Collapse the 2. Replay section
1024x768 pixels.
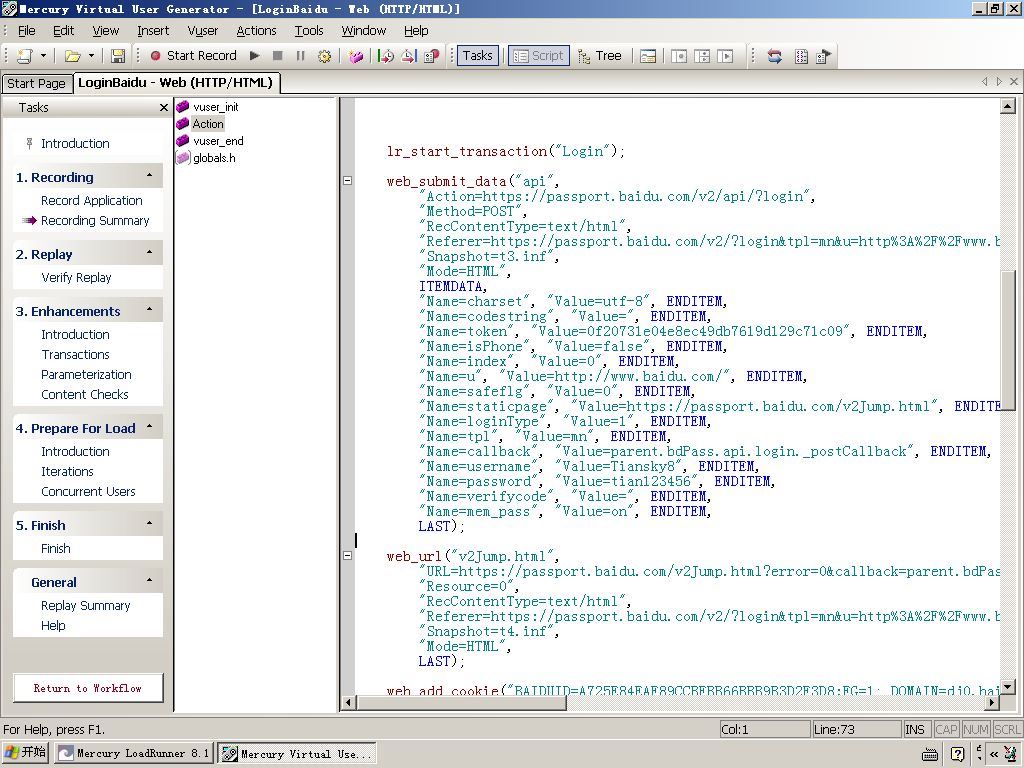150,252
